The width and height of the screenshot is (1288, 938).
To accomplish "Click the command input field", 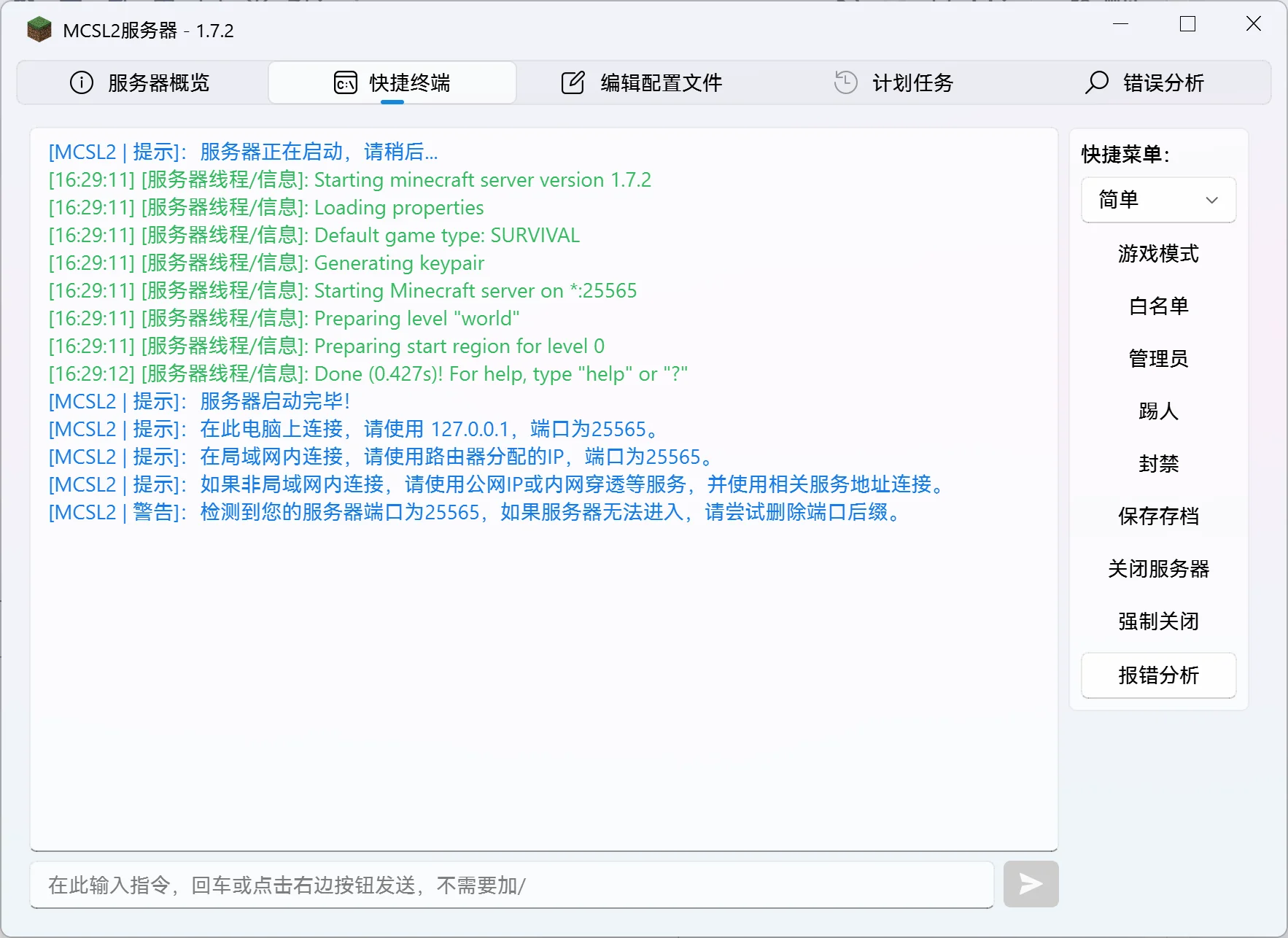I will point(511,884).
